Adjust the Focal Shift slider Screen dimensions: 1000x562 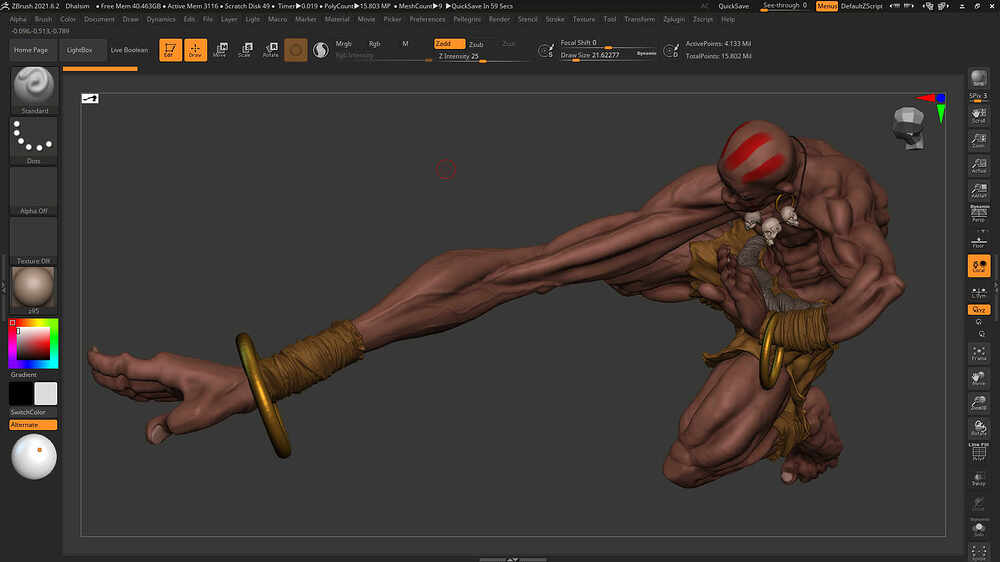tap(608, 43)
